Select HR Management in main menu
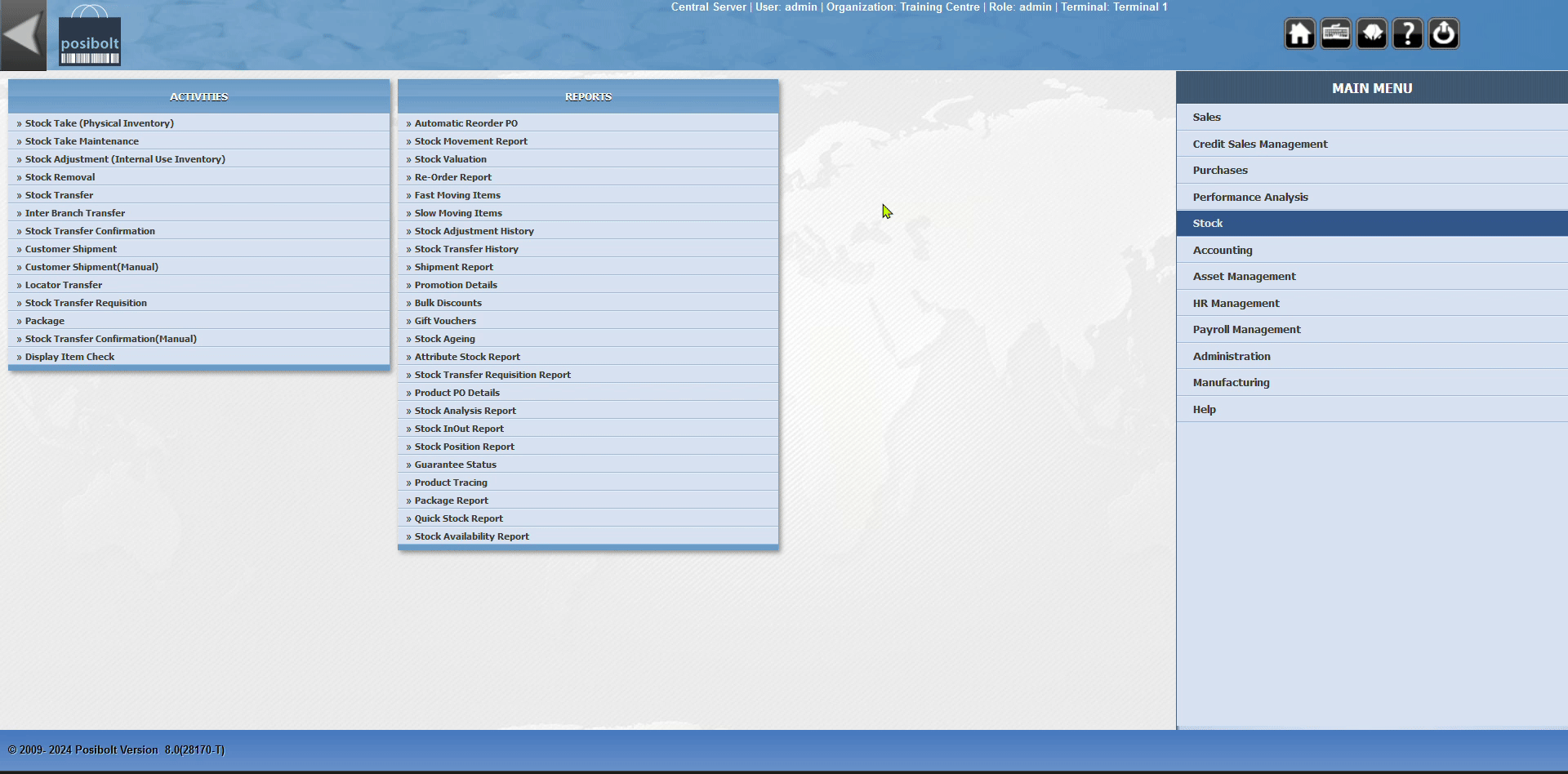Image resolution: width=1568 pixels, height=774 pixels. [x=1372, y=303]
